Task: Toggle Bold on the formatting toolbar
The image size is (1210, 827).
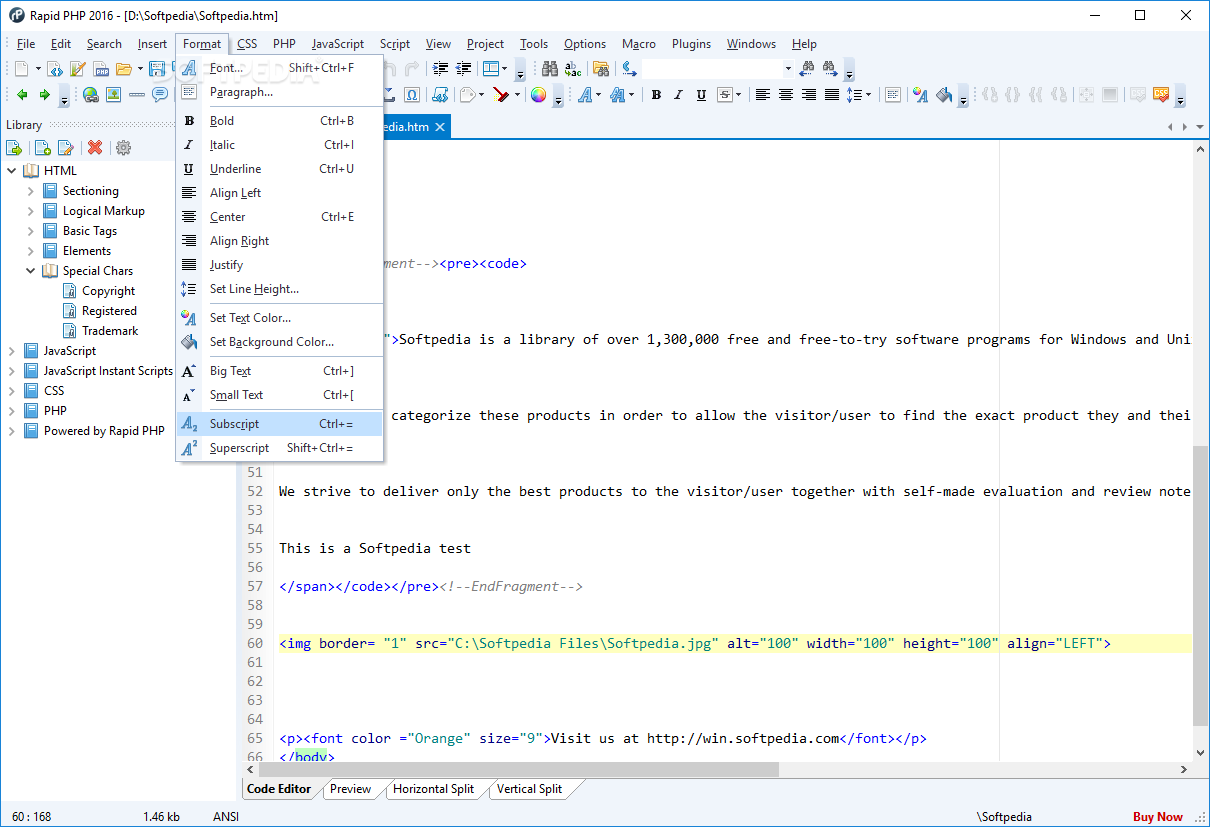Action: pos(656,95)
